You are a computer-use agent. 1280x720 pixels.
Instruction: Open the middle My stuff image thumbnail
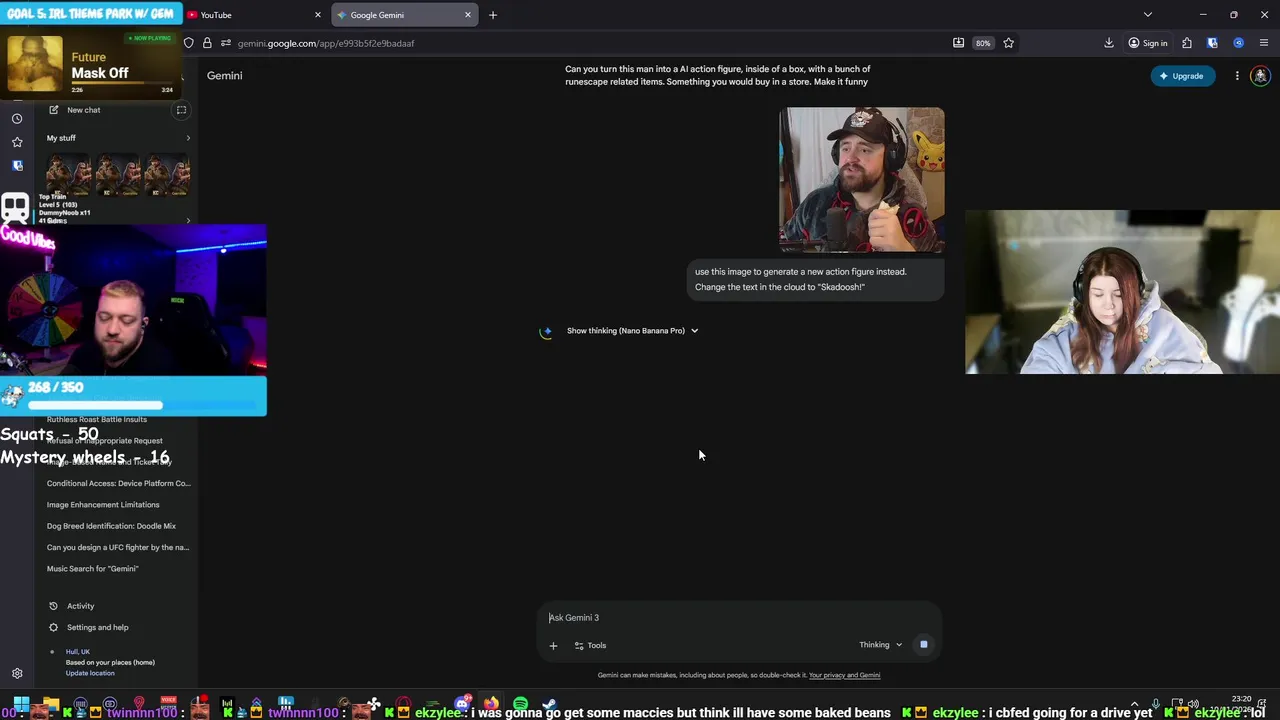118,174
